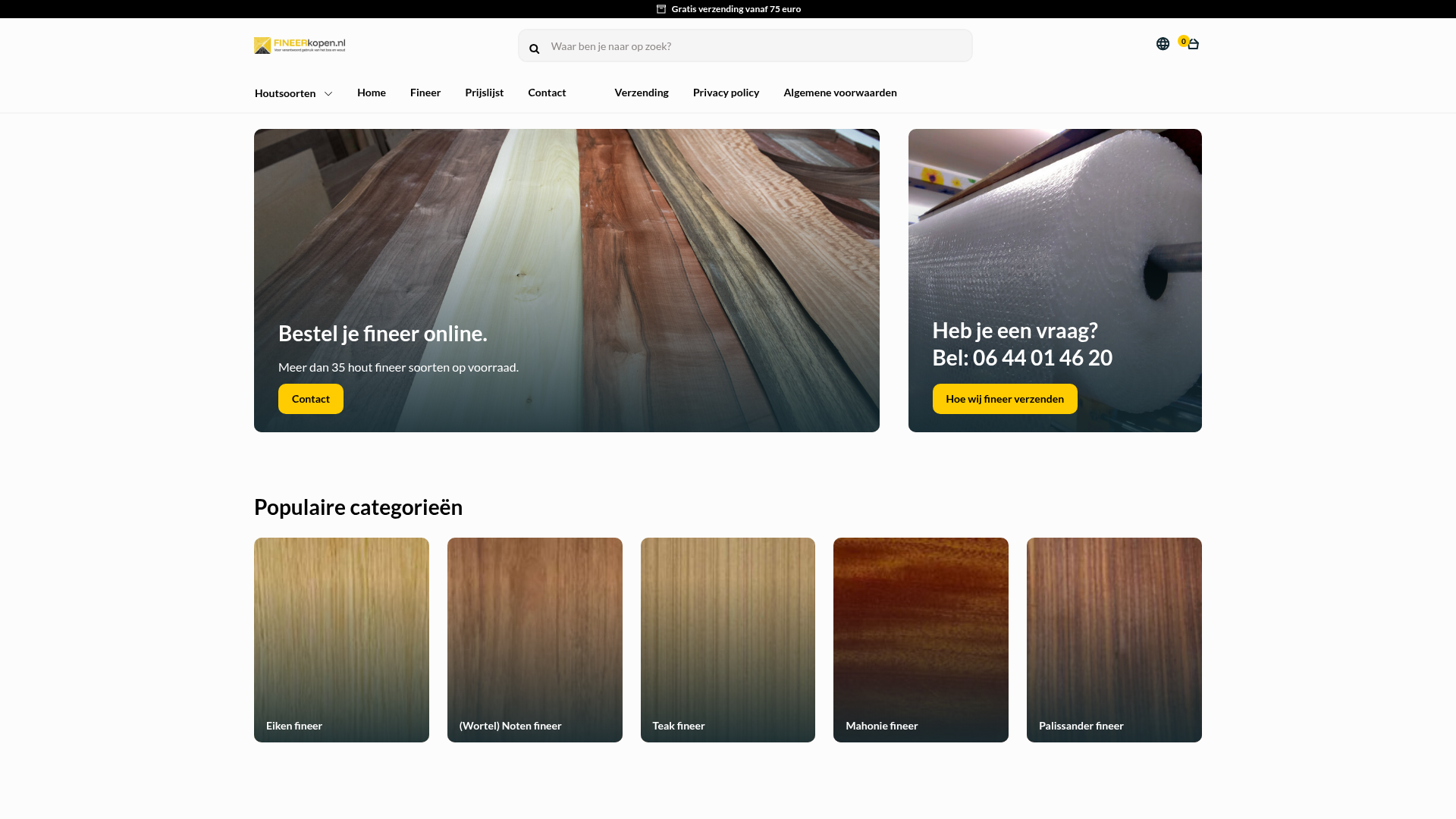The width and height of the screenshot is (1456, 819).
Task: Open the language globe icon
Action: (x=1163, y=44)
